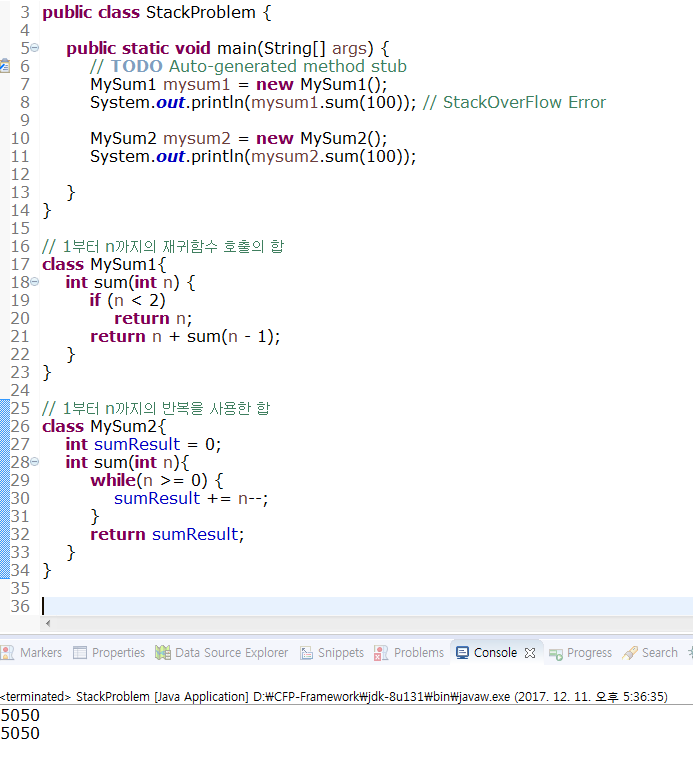Image resolution: width=693 pixels, height=773 pixels.
Task: Close the Console view with its X icon
Action: click(x=530, y=653)
